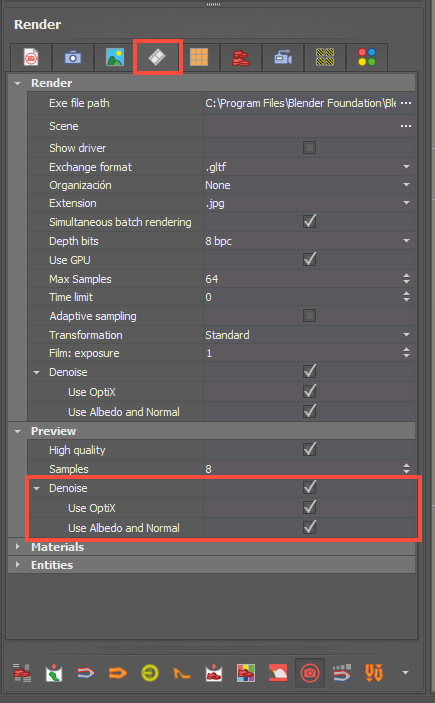This screenshot has height=703, width=435.
Task: Select the landscape picture tab icon
Action: 115,57
